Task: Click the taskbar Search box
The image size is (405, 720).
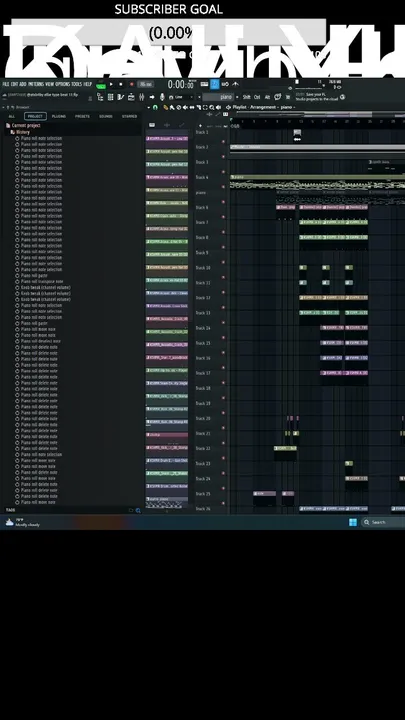Action: pyautogui.click(x=383, y=522)
